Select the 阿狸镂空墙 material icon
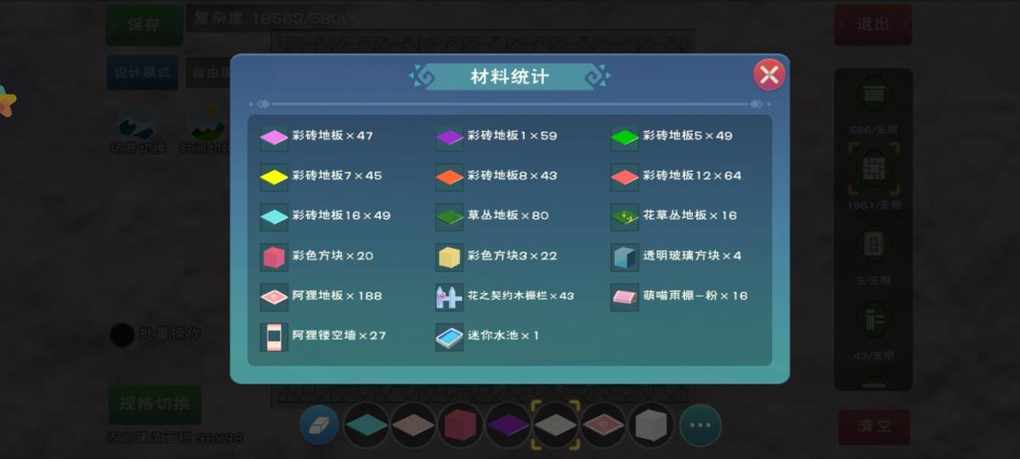The width and height of the screenshot is (1020, 459). pyautogui.click(x=274, y=337)
